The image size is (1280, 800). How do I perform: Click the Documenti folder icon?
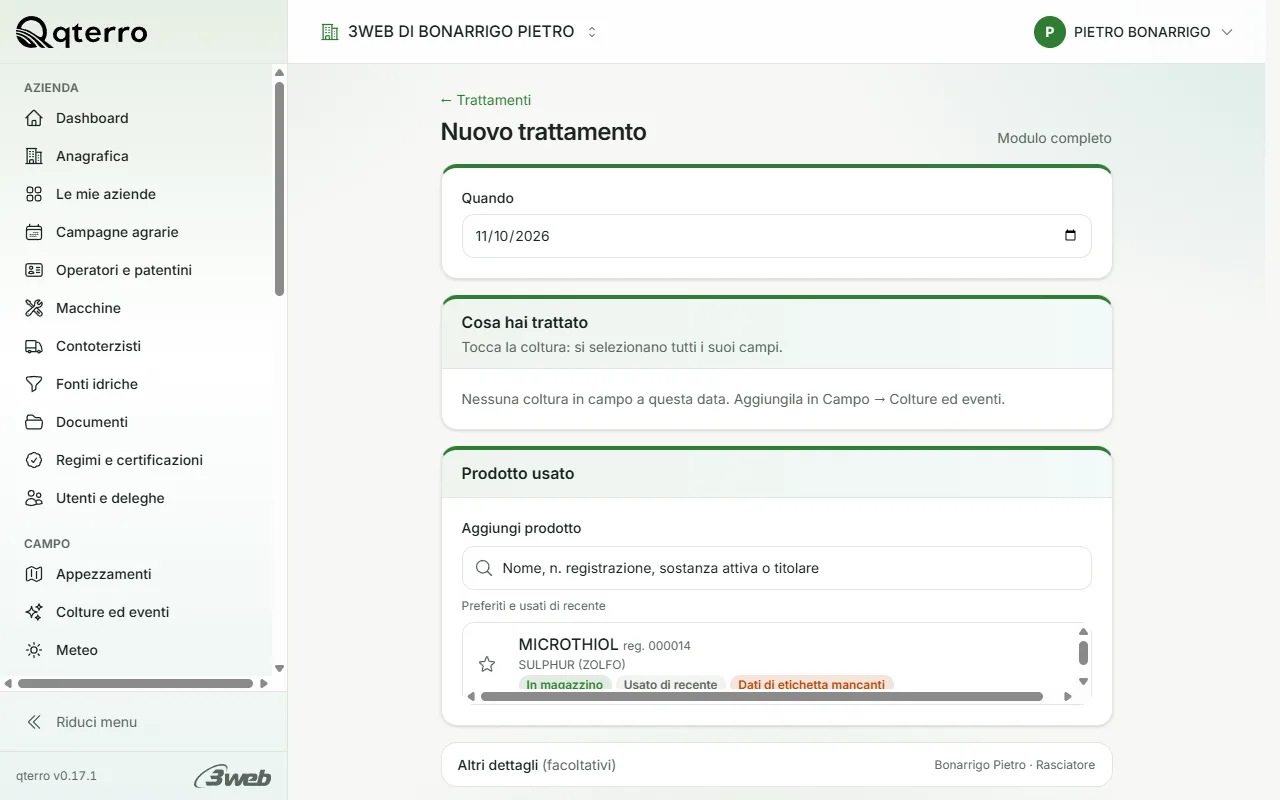[34, 422]
